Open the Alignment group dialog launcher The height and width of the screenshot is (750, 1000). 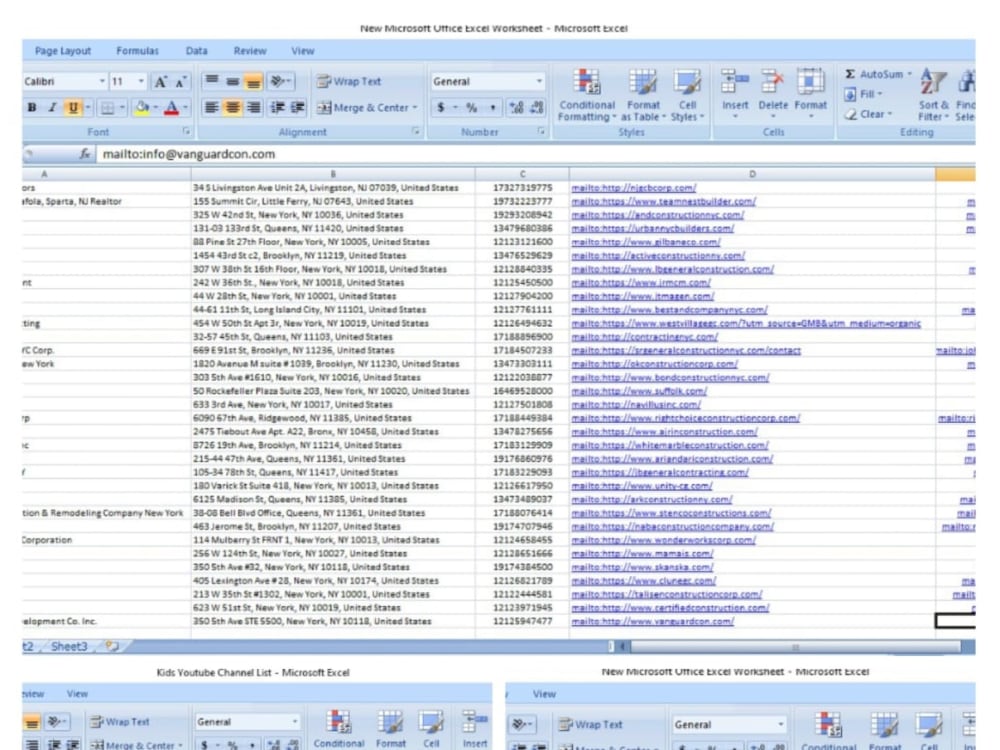coord(416,131)
